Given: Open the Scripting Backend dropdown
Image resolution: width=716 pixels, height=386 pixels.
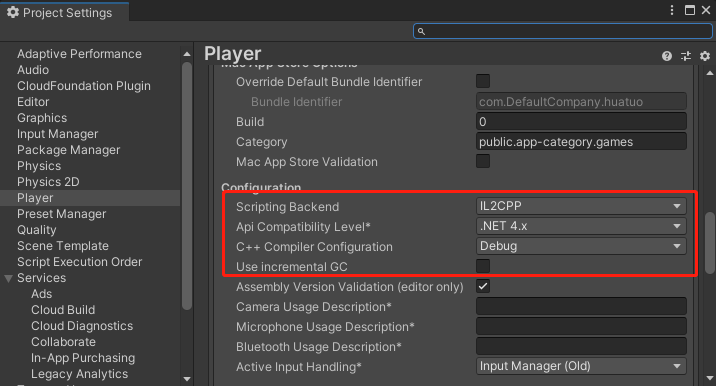Looking at the screenshot, I should click(581, 206).
